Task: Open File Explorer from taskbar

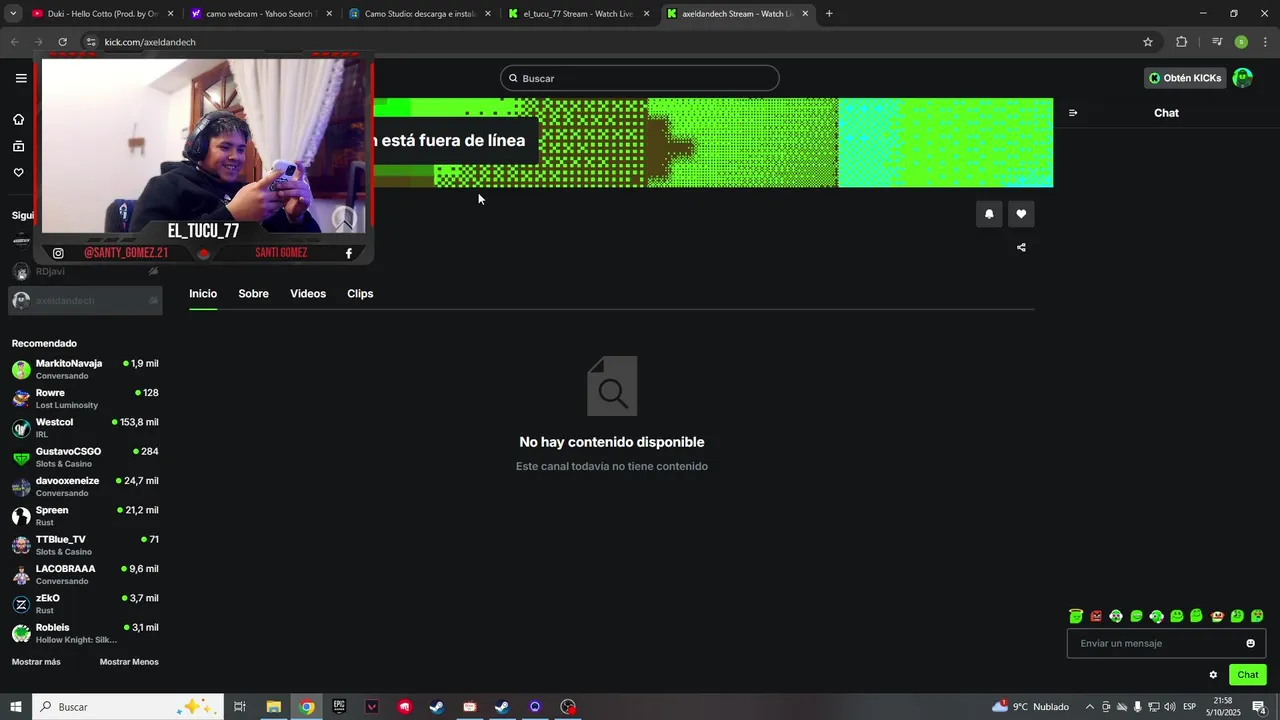Action: 273,707
